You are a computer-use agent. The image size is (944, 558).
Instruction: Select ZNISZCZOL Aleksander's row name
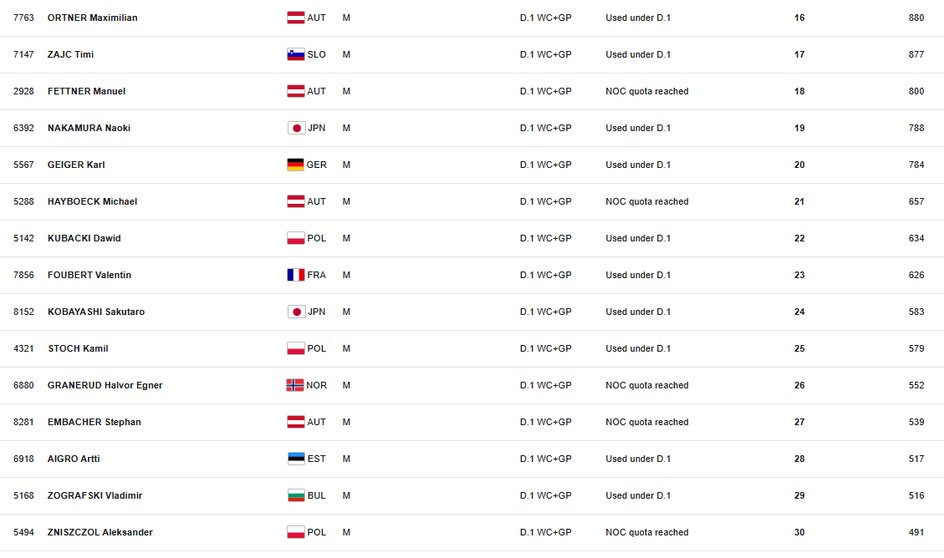pyautogui.click(x=100, y=533)
